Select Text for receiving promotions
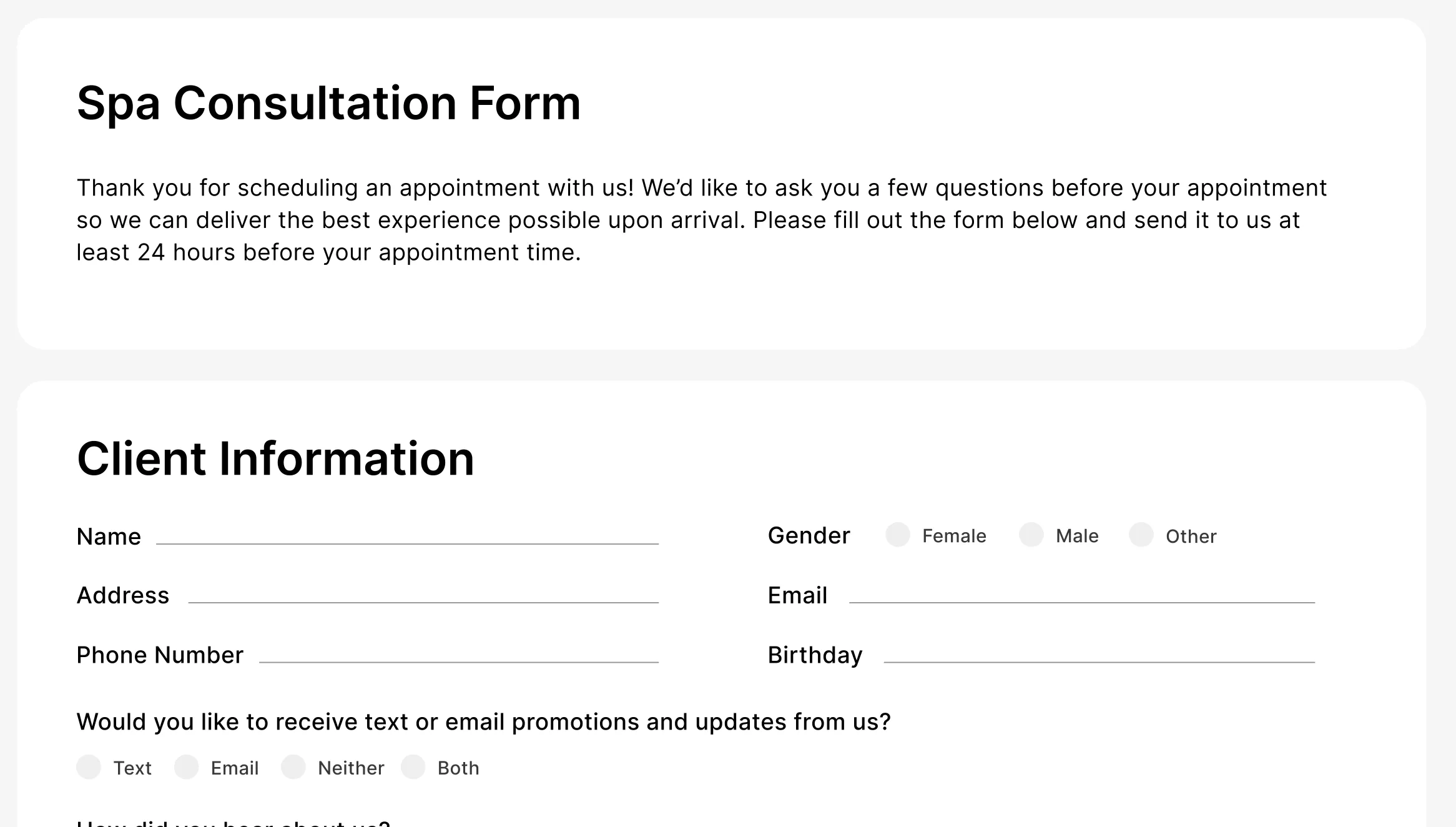The image size is (1456, 827). tap(89, 768)
